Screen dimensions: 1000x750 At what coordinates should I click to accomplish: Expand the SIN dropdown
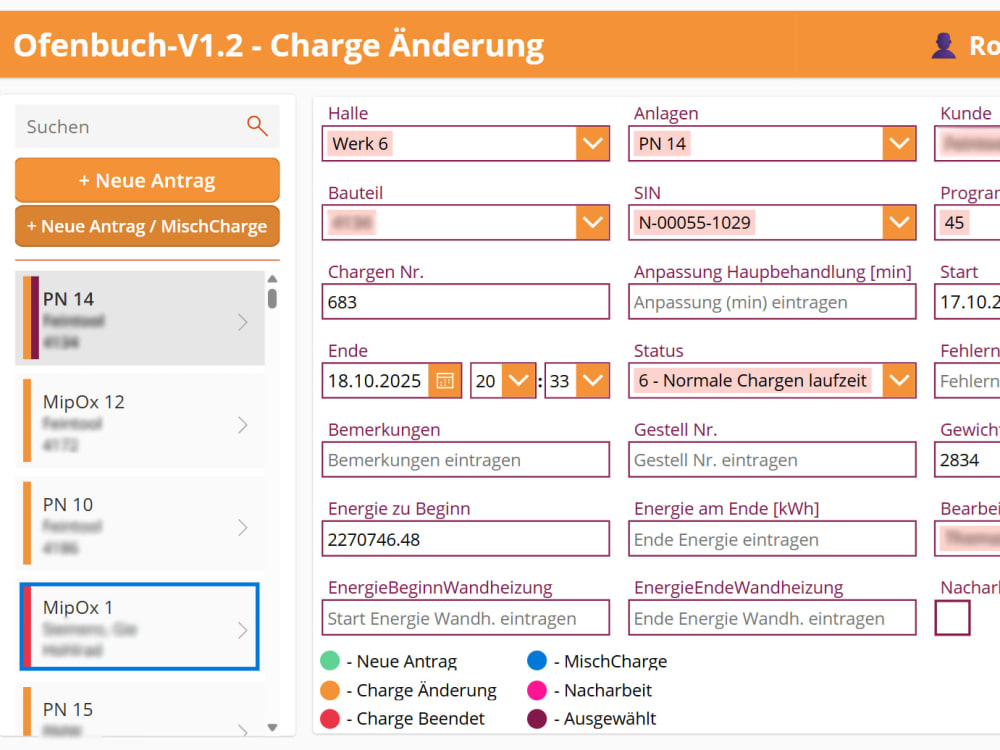click(x=899, y=223)
